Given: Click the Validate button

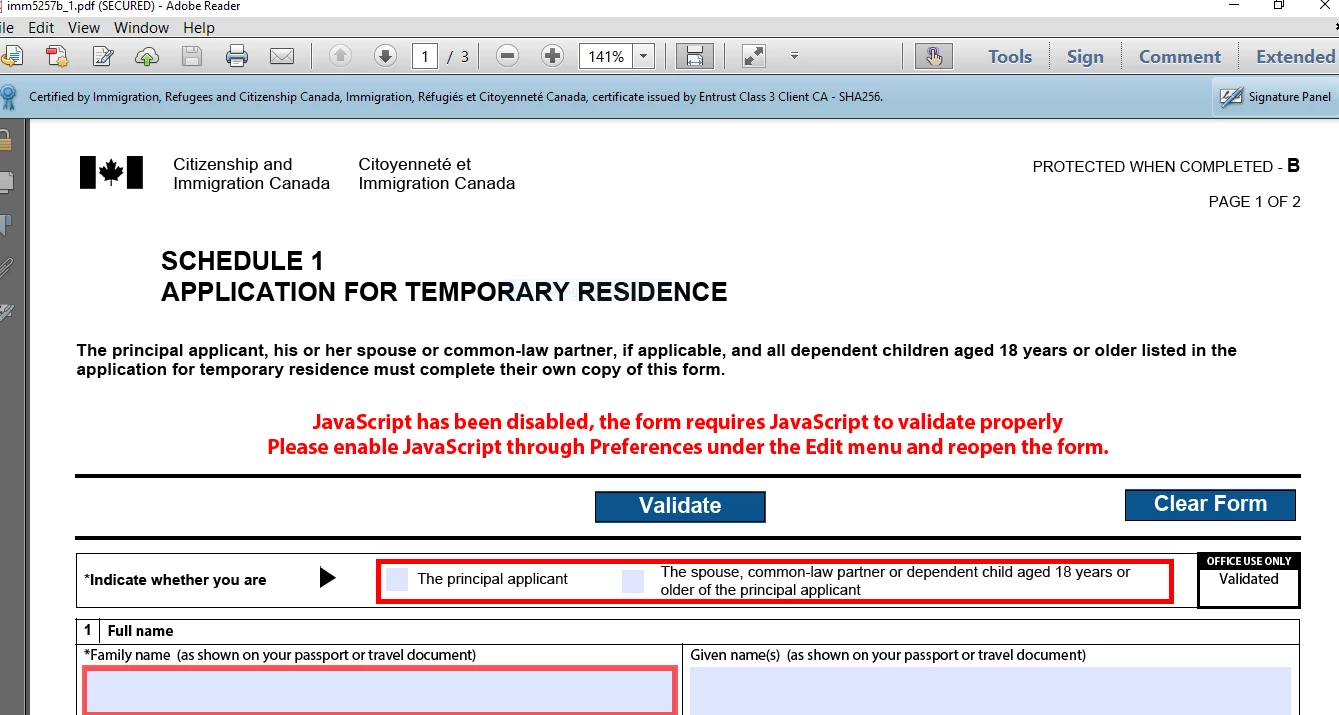Looking at the screenshot, I should pos(680,506).
